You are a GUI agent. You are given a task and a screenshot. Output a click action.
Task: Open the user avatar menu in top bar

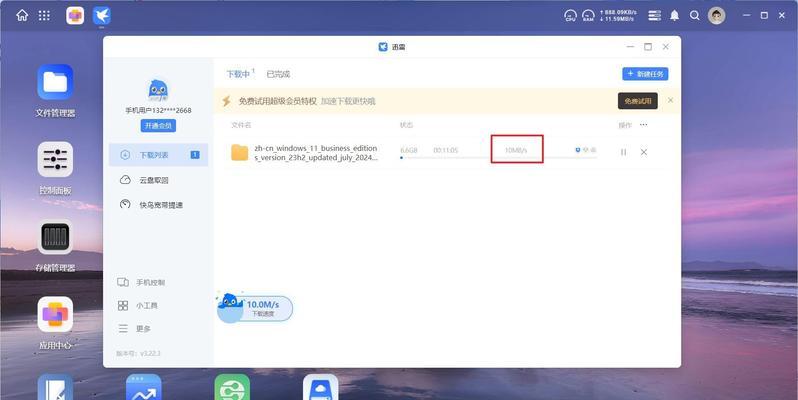[717, 16]
